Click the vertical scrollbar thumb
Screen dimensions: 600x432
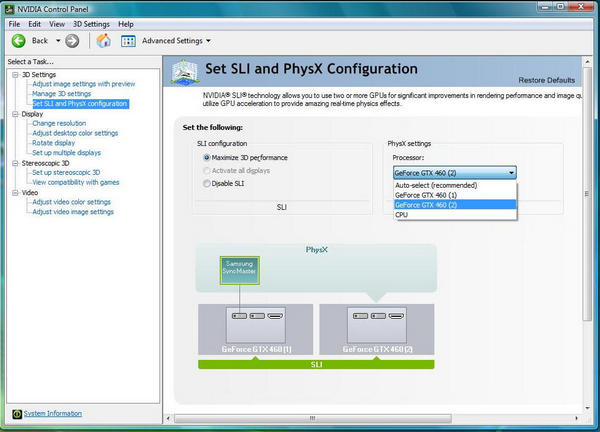coord(587,194)
